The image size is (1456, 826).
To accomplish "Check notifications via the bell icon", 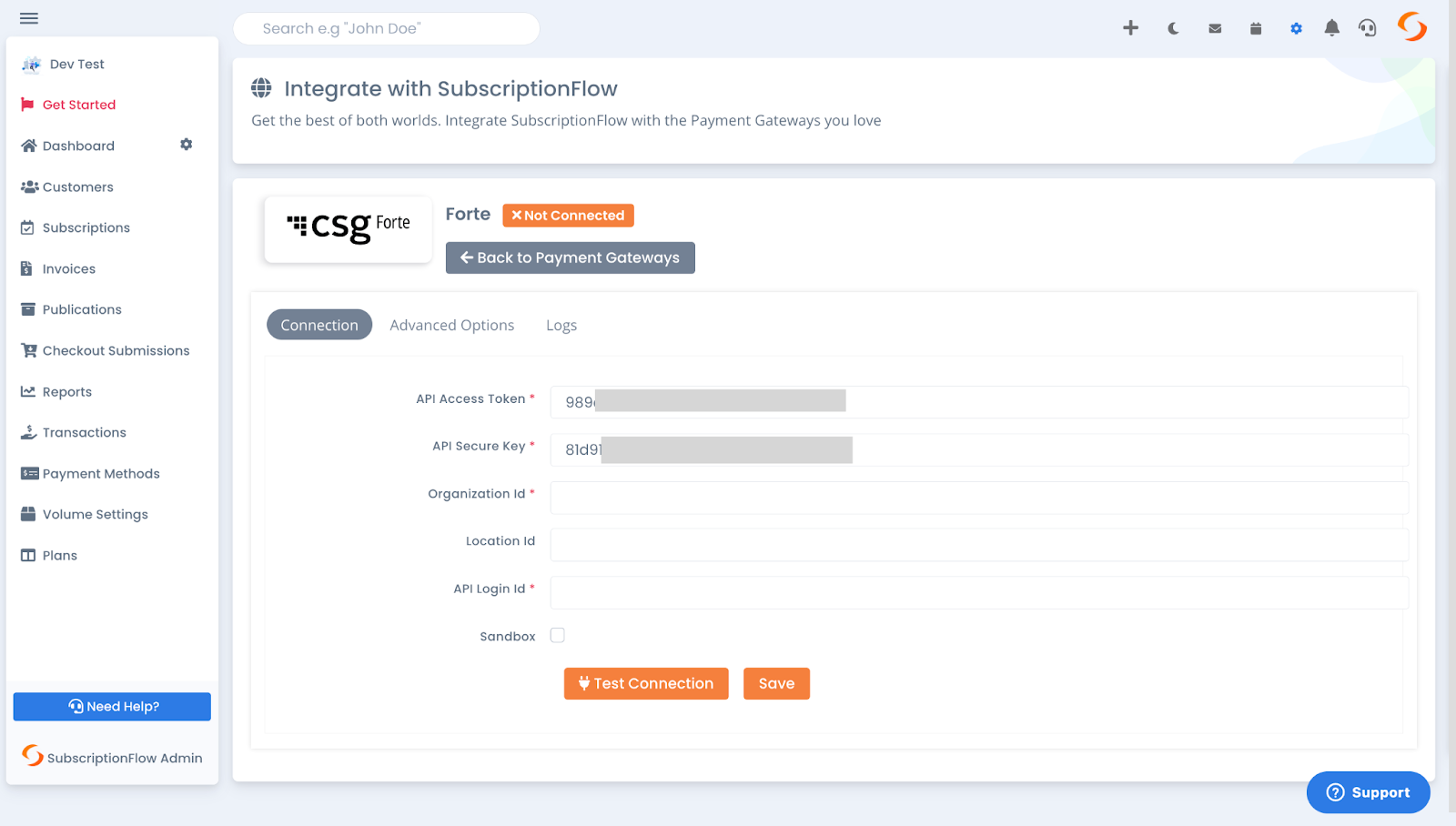I will (1330, 28).
